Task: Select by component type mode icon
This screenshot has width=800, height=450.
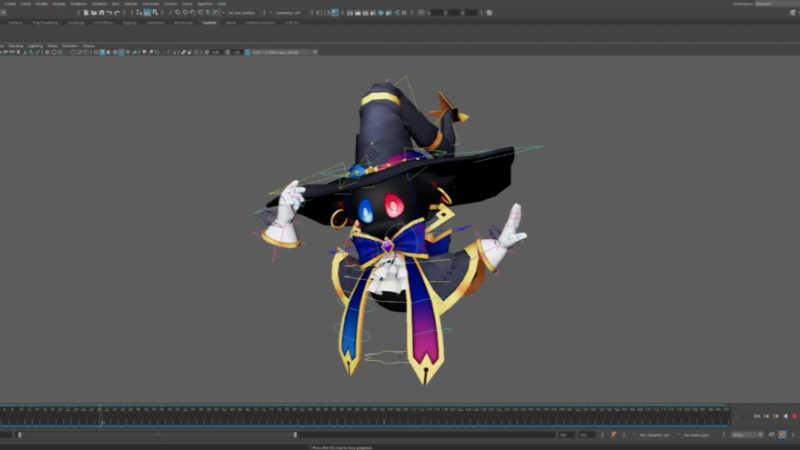Action: pos(155,13)
